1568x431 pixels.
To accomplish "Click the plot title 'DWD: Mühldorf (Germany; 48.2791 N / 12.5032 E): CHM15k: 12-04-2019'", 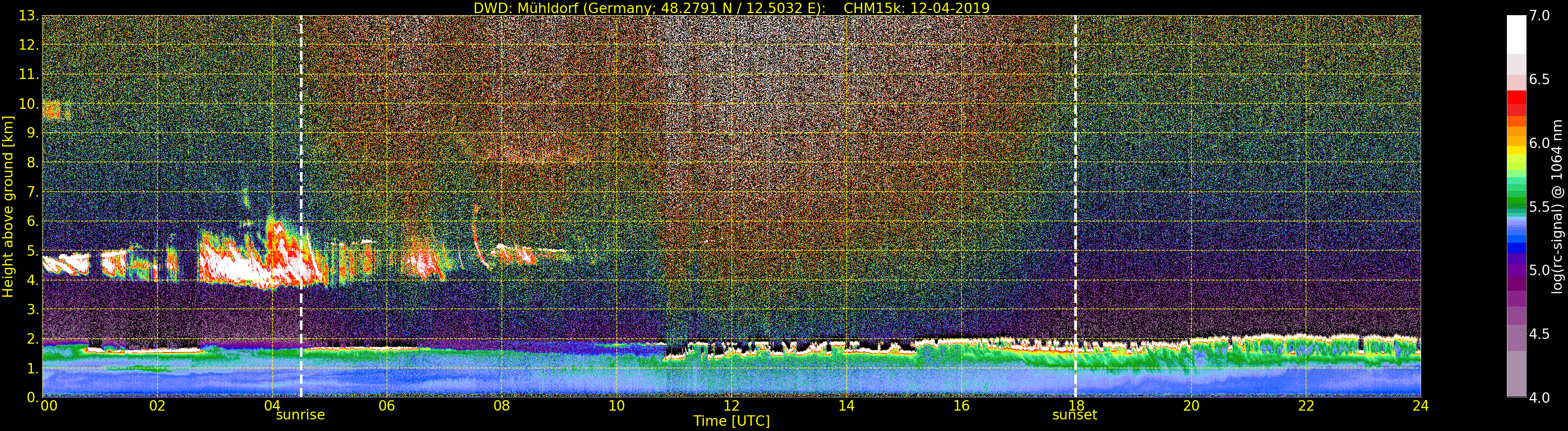I will 731,8.
